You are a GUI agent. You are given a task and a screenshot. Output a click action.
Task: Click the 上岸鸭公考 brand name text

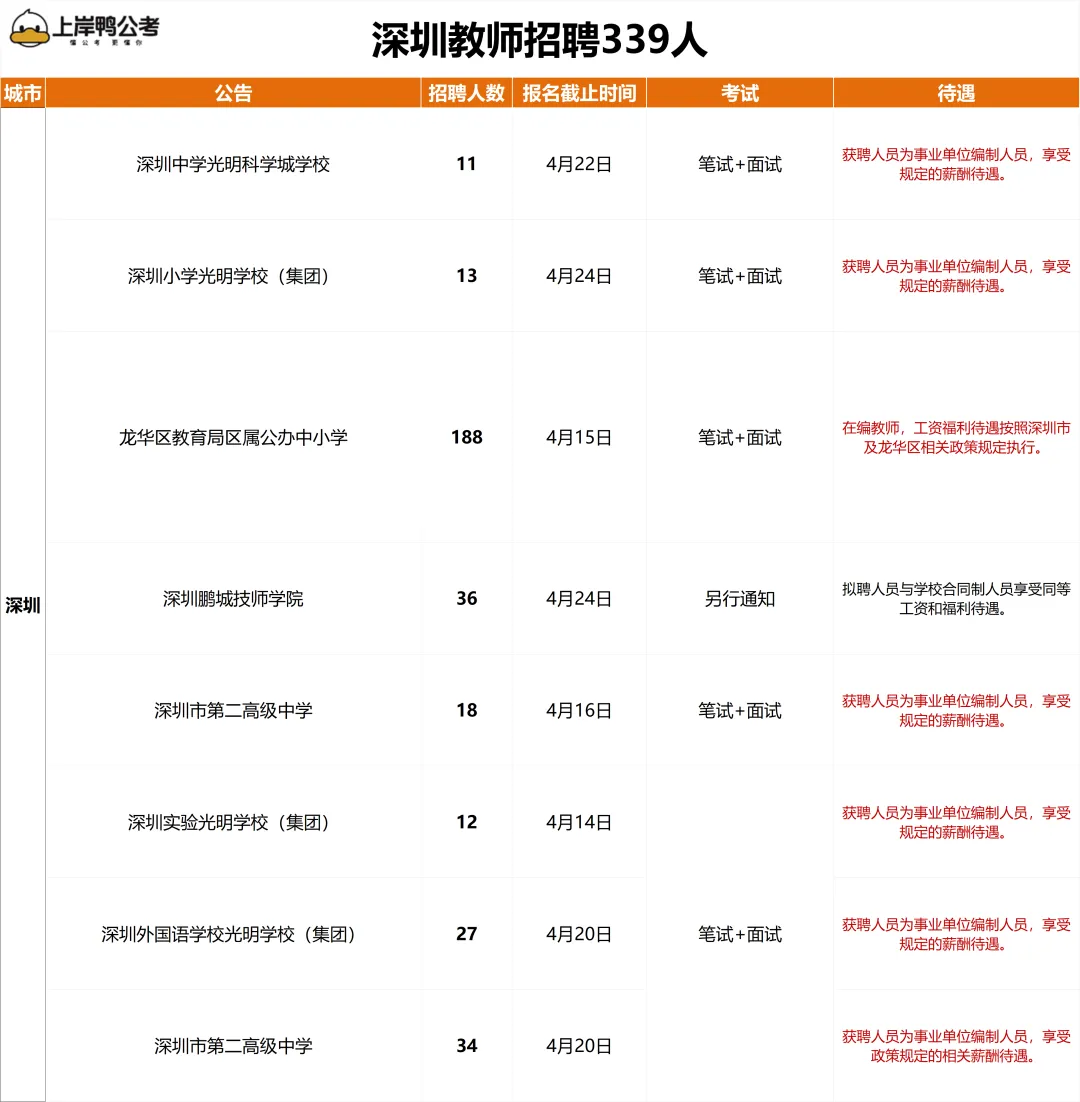[106, 27]
